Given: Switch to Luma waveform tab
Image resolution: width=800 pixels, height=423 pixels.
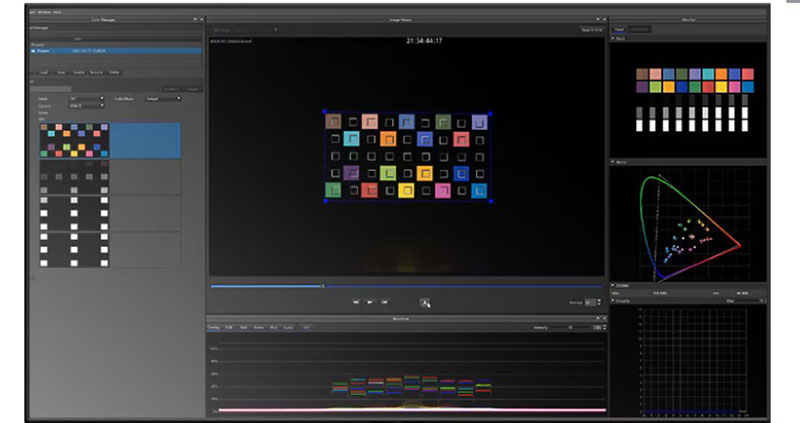Looking at the screenshot, I should pos(288,328).
